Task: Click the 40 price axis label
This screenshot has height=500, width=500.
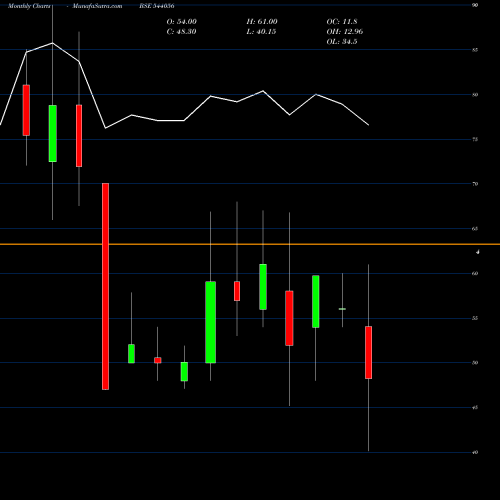Action: [x=475, y=452]
